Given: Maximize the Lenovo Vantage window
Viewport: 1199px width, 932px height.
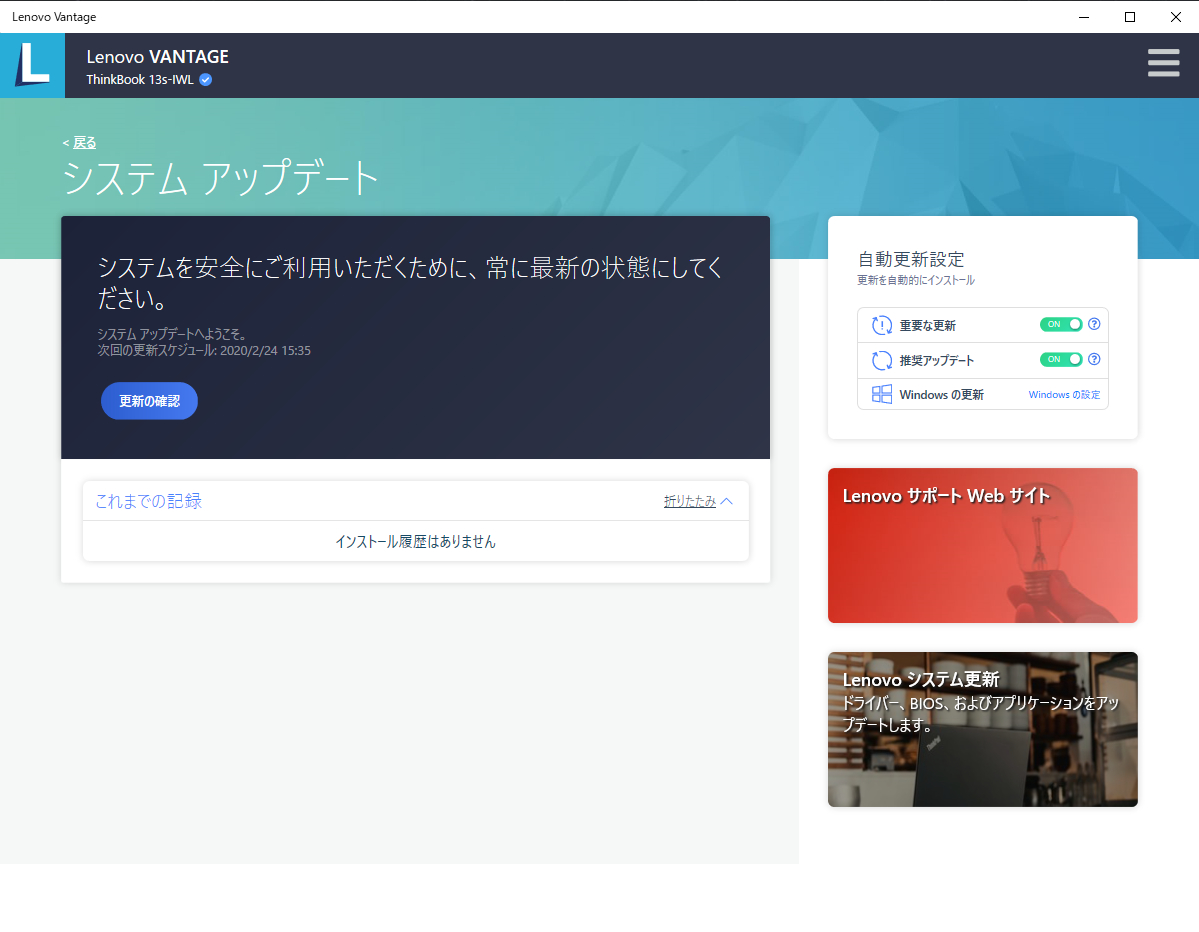Looking at the screenshot, I should click(x=1129, y=17).
